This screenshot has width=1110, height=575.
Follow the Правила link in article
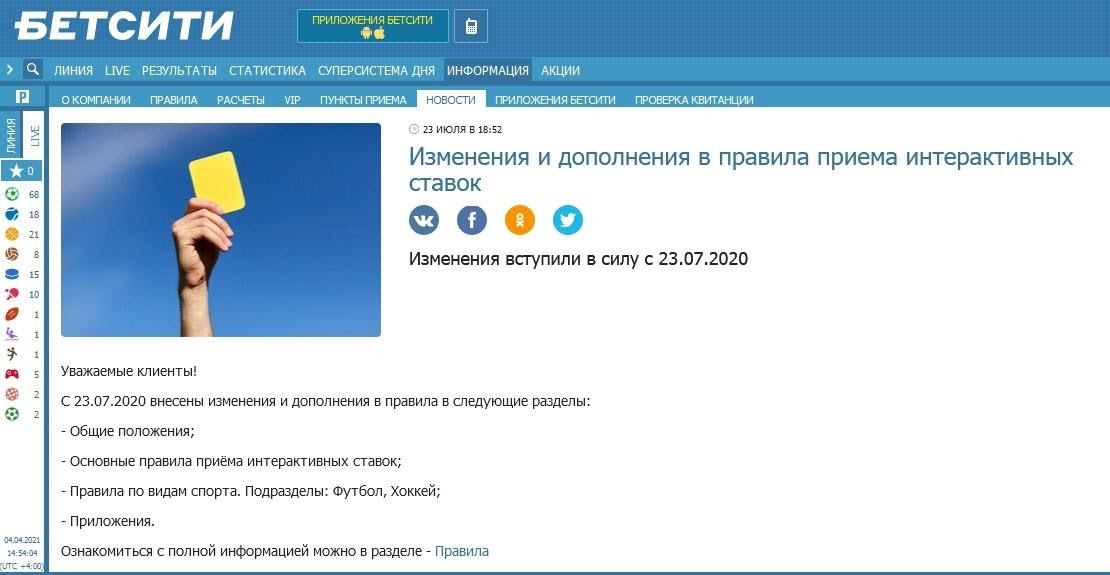[462, 551]
